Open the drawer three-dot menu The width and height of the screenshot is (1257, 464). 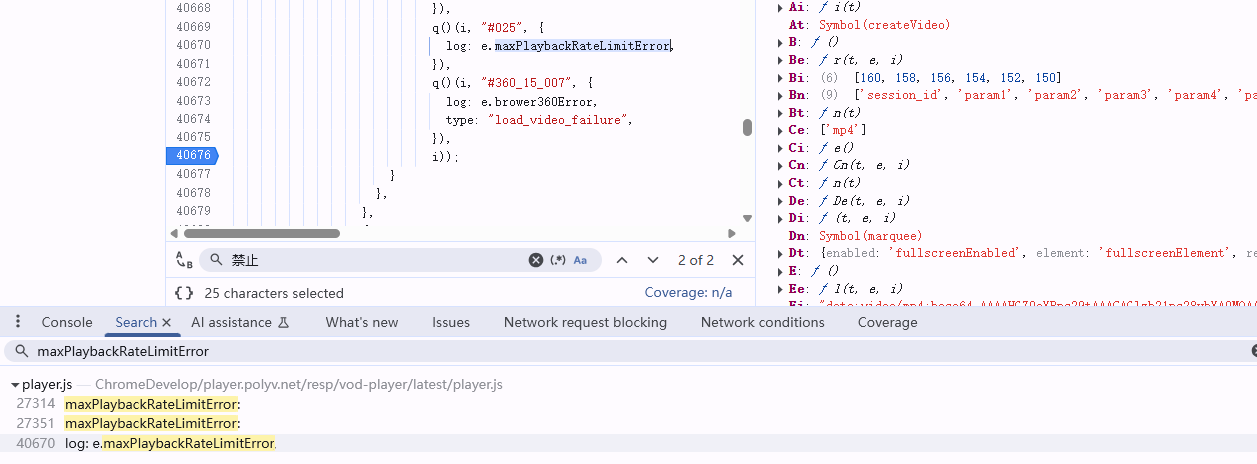18,322
